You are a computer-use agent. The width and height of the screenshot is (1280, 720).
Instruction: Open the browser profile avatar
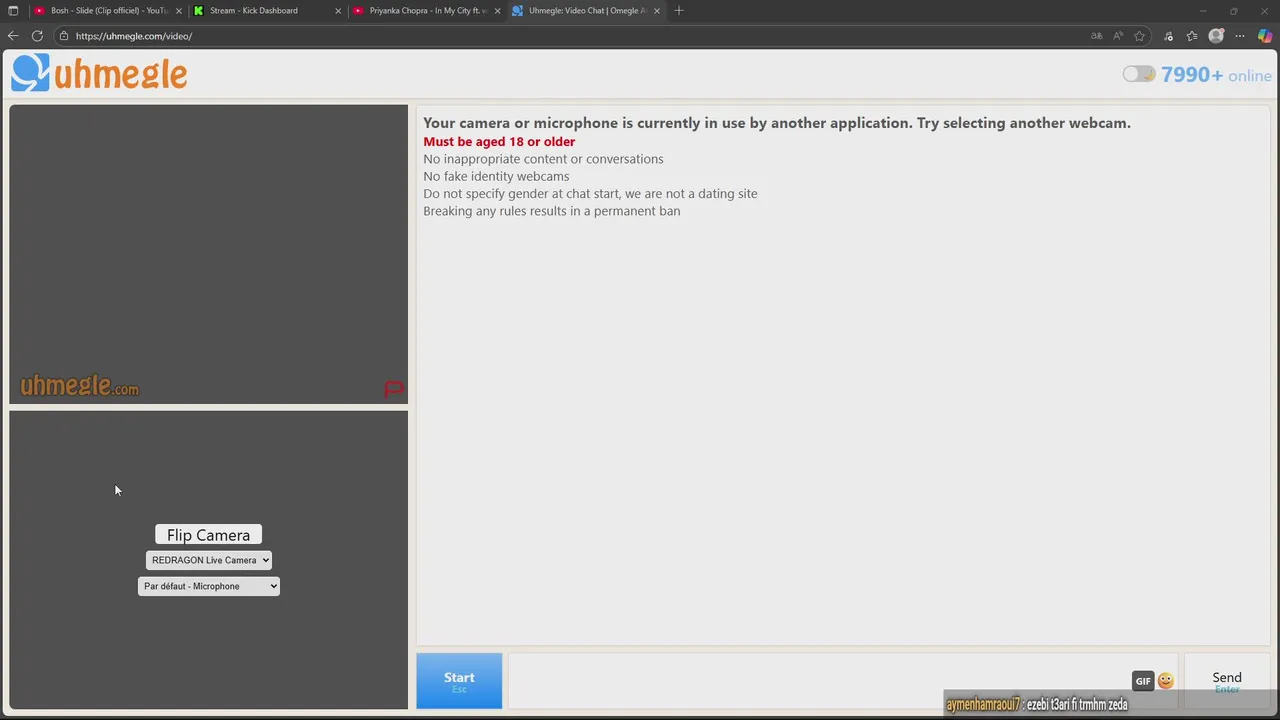point(1216,36)
